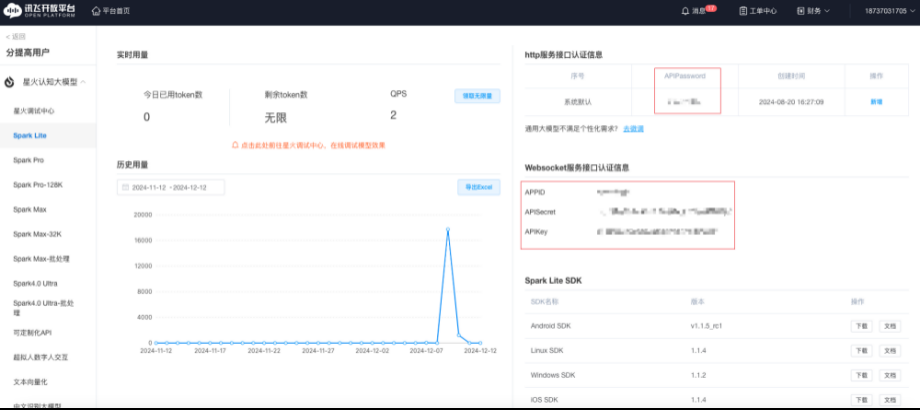
Task: Click the flame icon of 星火认知大模型
Action: click(9, 82)
